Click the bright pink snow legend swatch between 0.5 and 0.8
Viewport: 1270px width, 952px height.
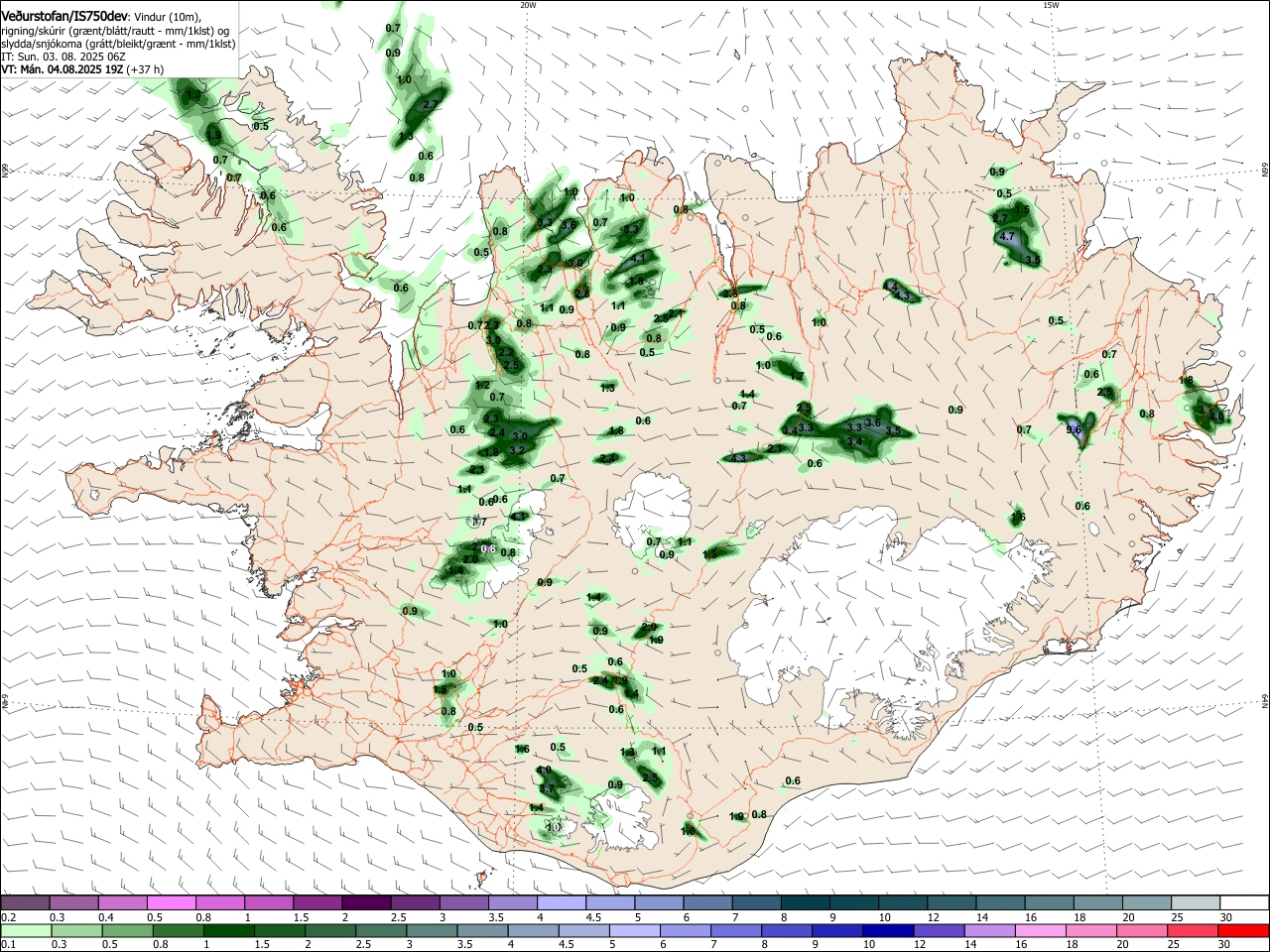tap(172, 903)
